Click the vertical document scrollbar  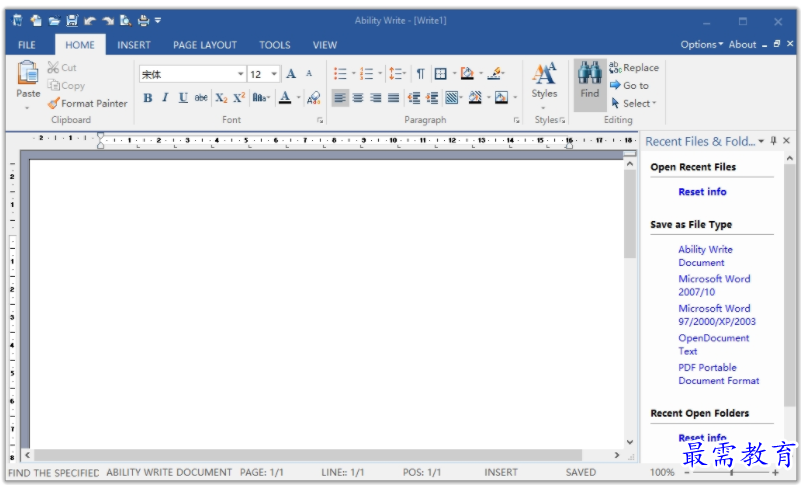click(629, 300)
